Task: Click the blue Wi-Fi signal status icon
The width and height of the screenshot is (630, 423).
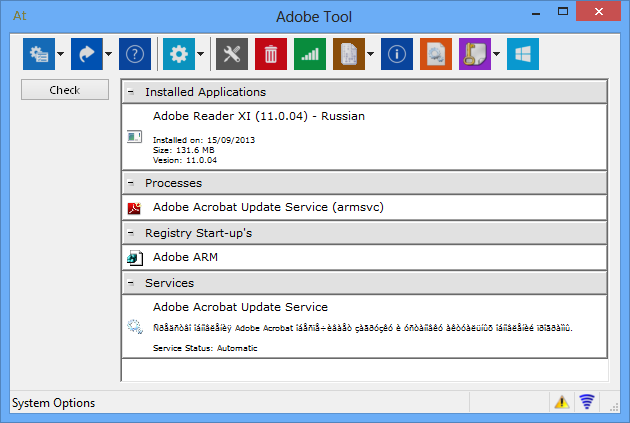Action: pos(587,402)
